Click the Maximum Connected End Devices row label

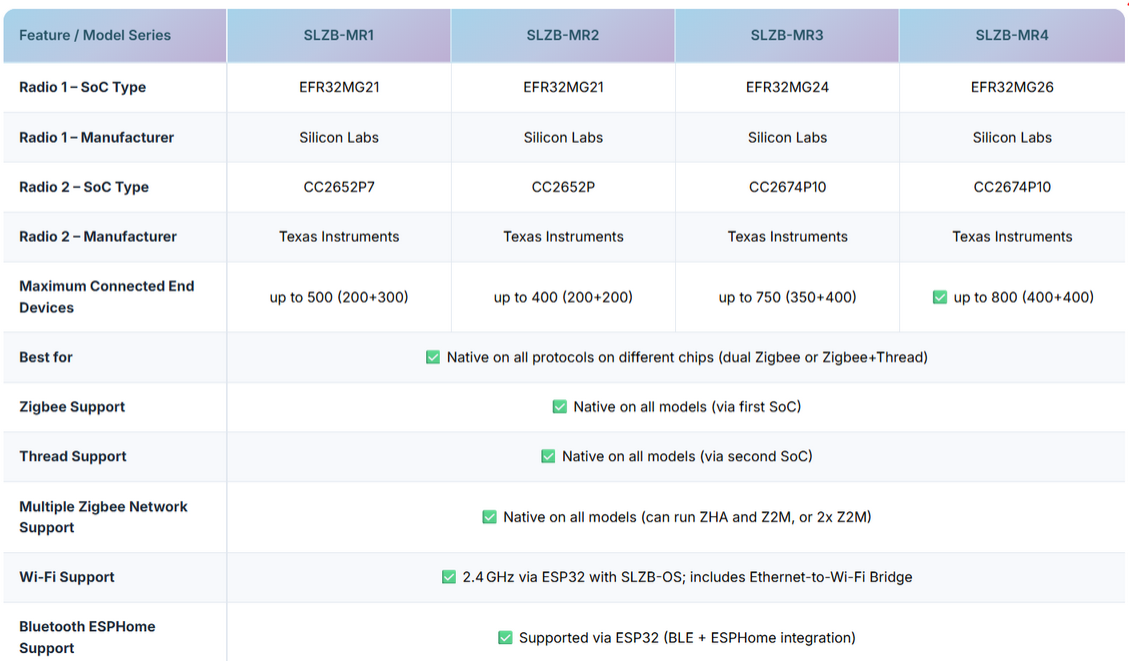pyautogui.click(x=106, y=297)
